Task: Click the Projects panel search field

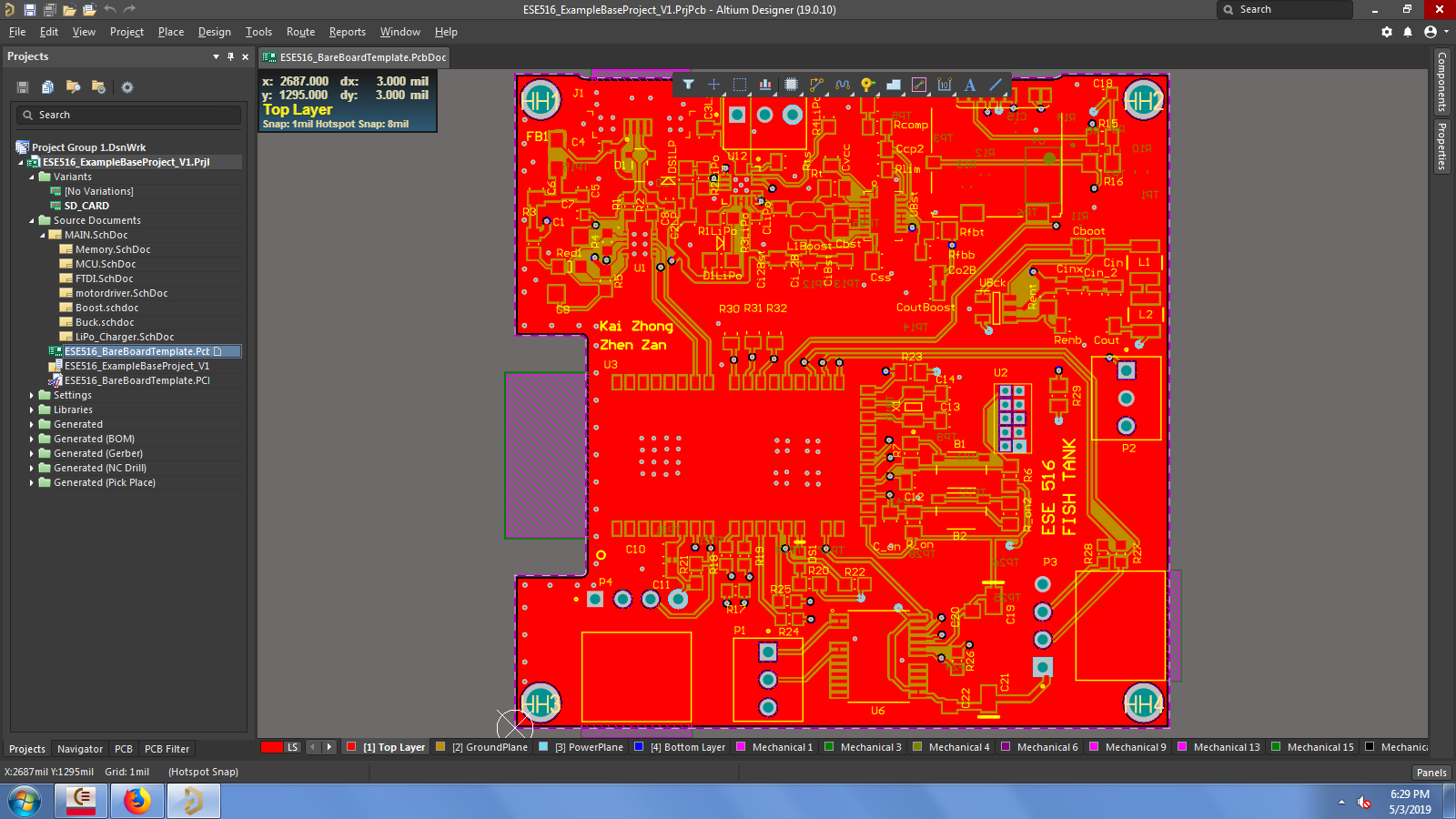Action: [128, 115]
